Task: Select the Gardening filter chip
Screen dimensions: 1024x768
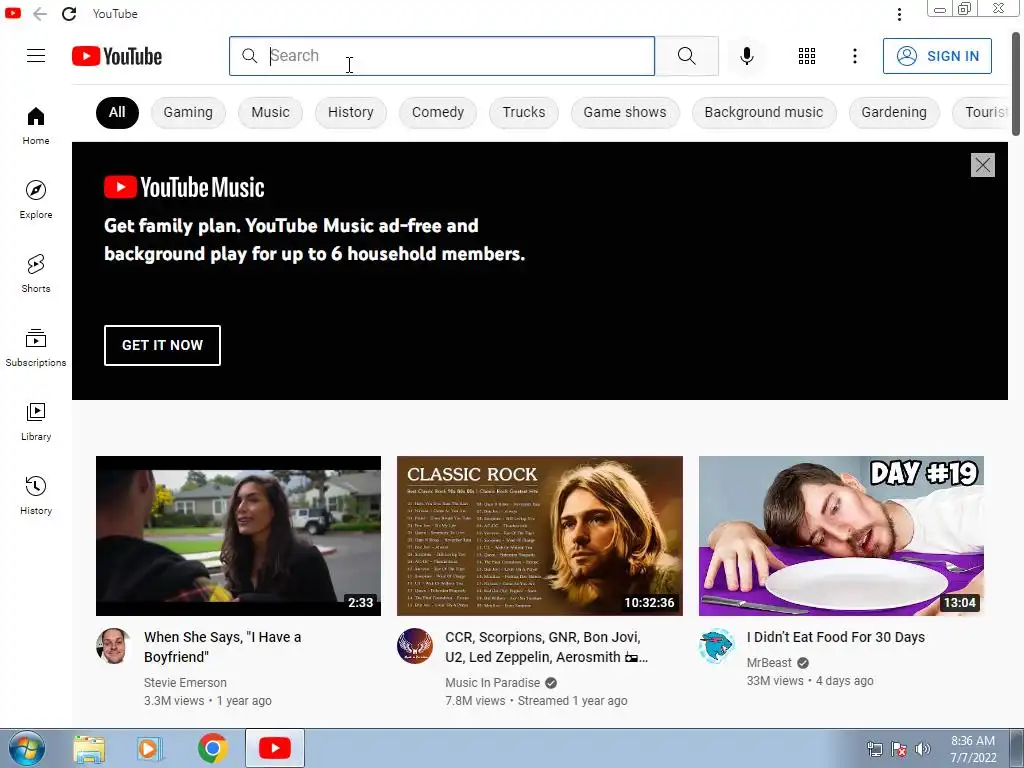Action: point(894,112)
